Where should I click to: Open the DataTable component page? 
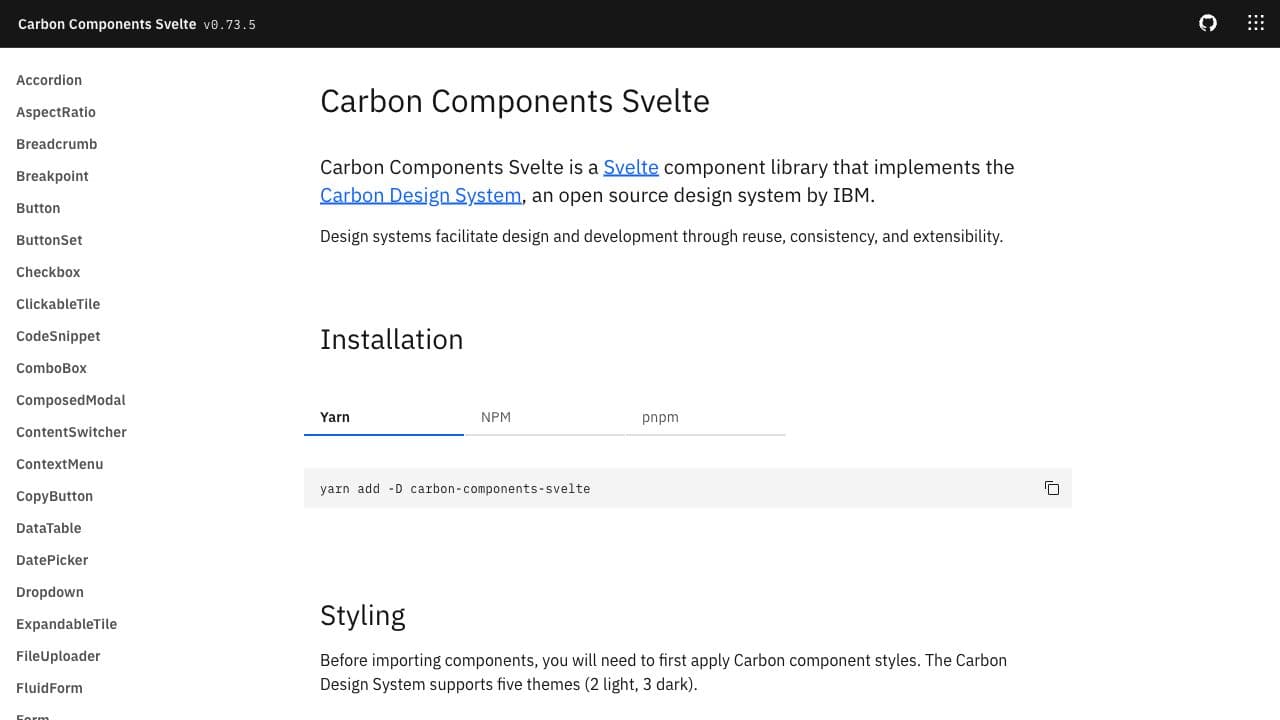49,528
